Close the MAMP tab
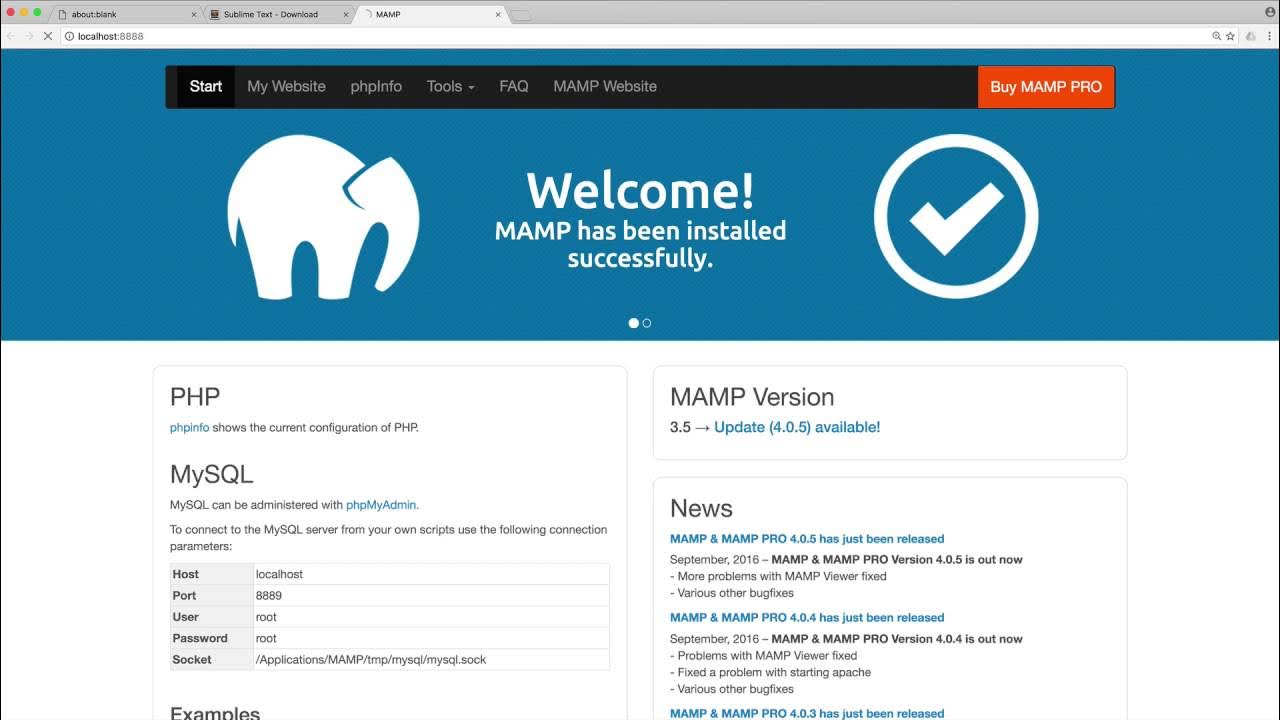 click(498, 15)
